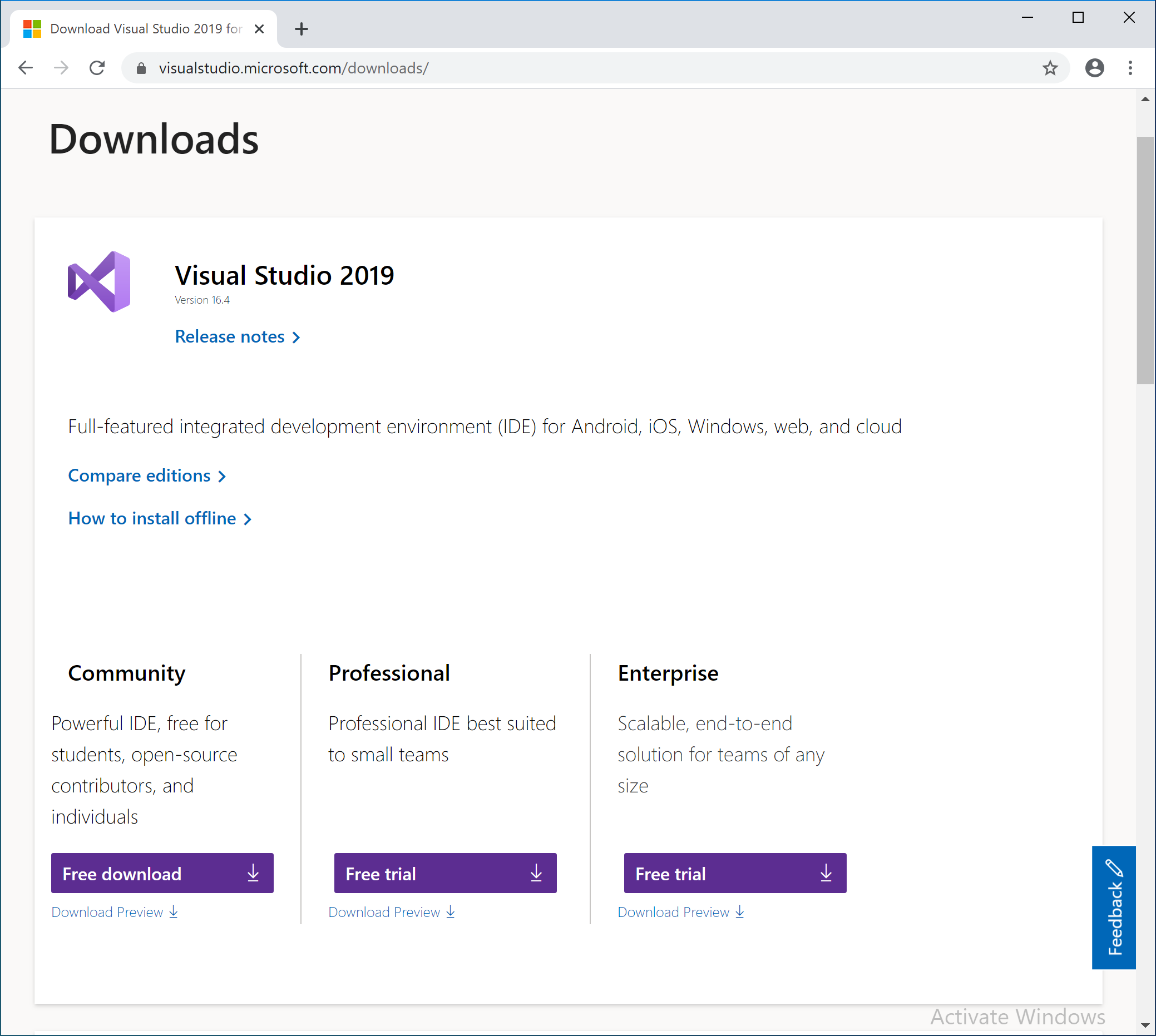Viewport: 1156px width, 1036px height.
Task: Click the browser back arrow
Action: 26,68
